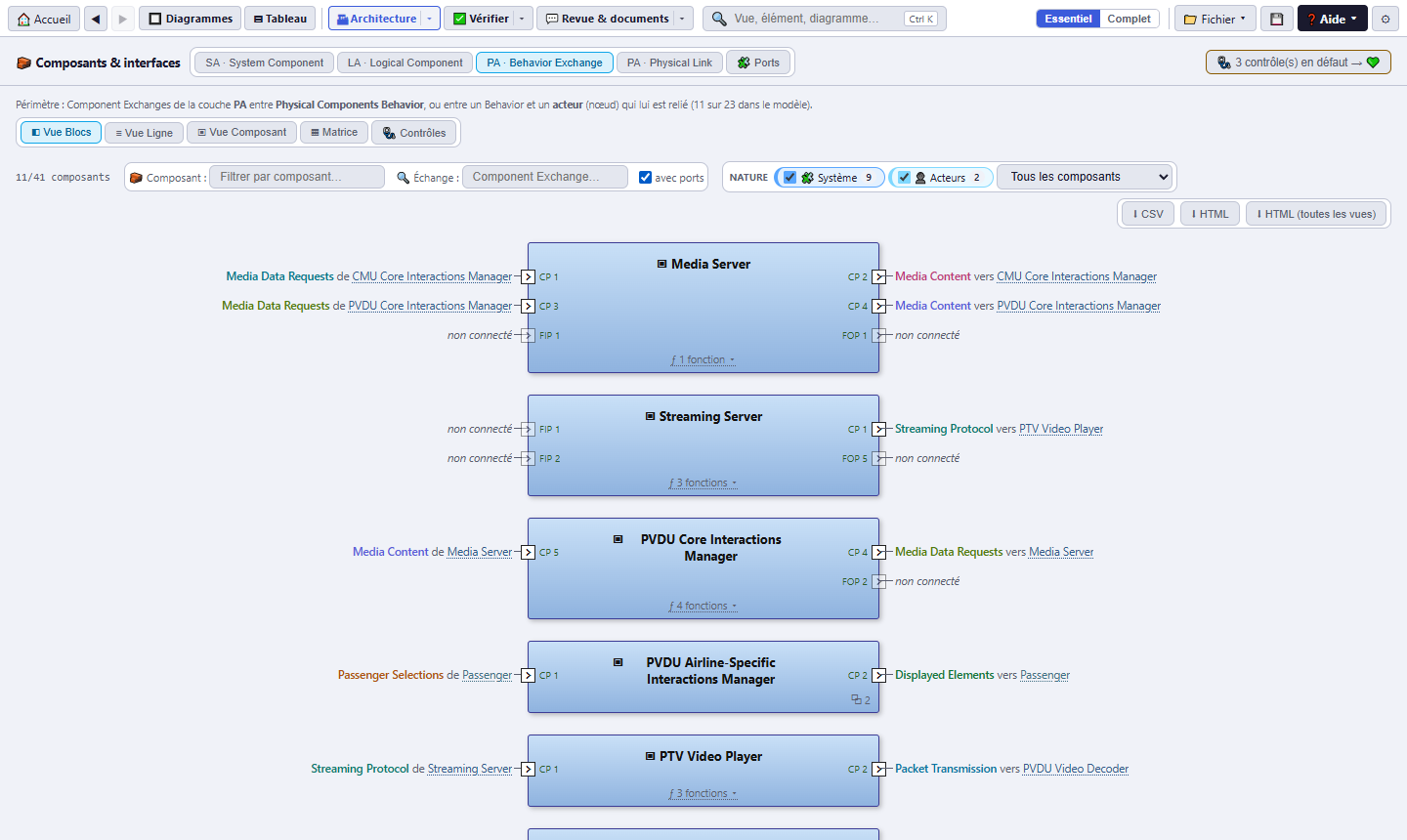Click the CP 1 port square on Streaming Server

click(x=878, y=429)
